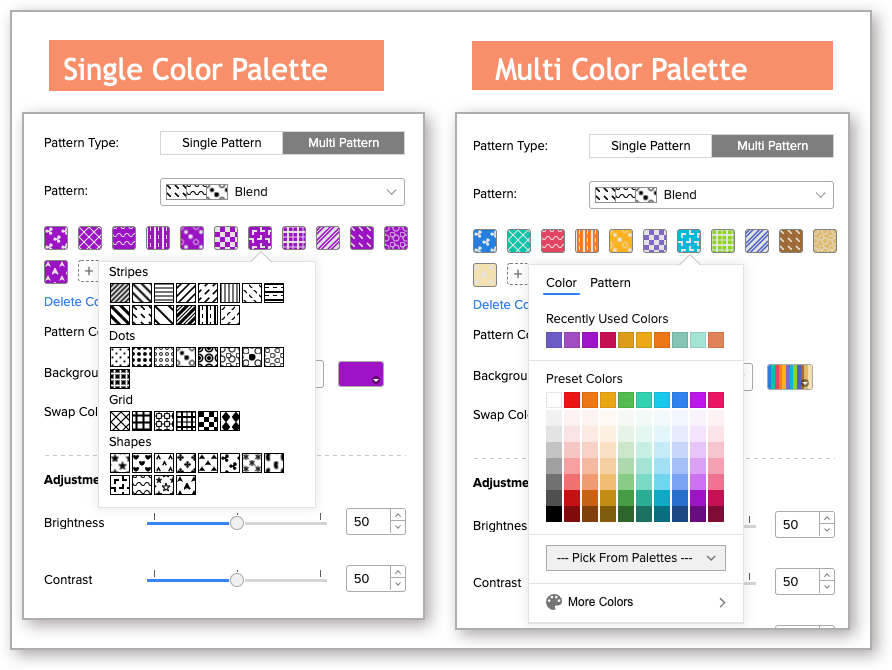Click the More Colors palette icon
The height and width of the screenshot is (670, 892).
pyautogui.click(x=553, y=602)
